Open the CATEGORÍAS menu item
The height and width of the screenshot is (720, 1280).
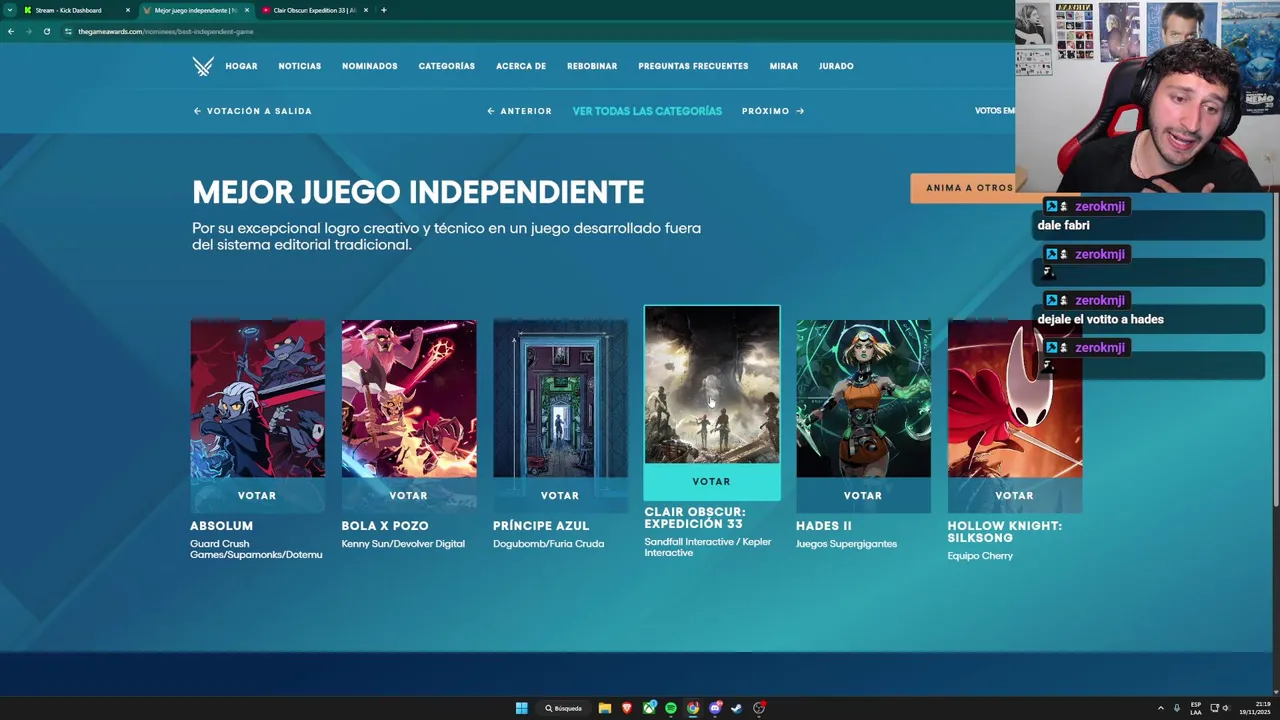point(447,66)
